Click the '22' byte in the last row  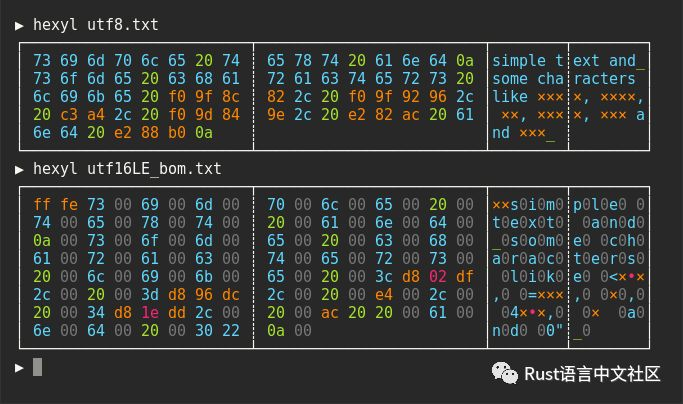pos(230,330)
